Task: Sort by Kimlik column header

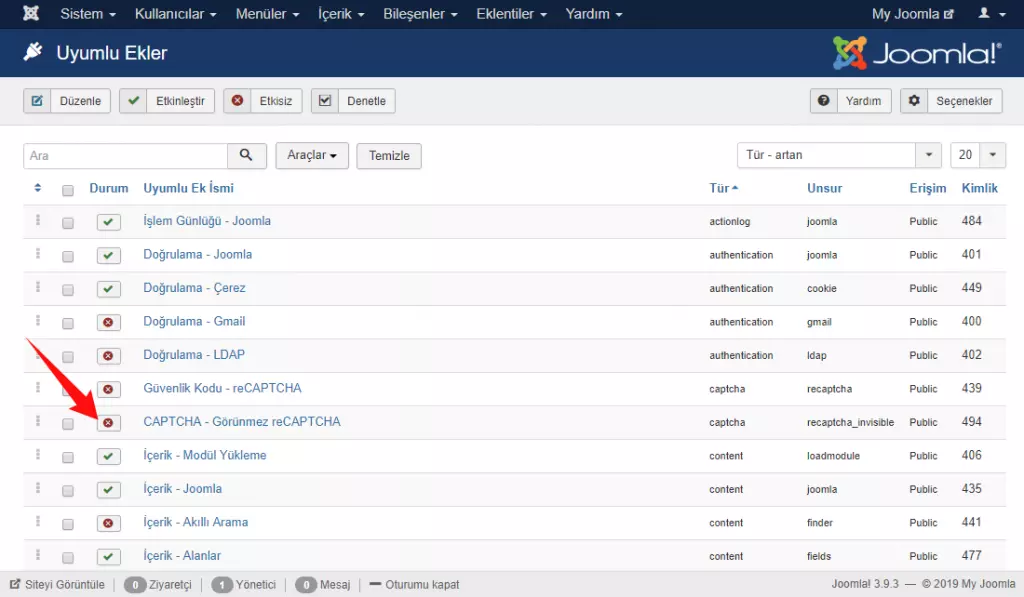Action: click(x=979, y=188)
